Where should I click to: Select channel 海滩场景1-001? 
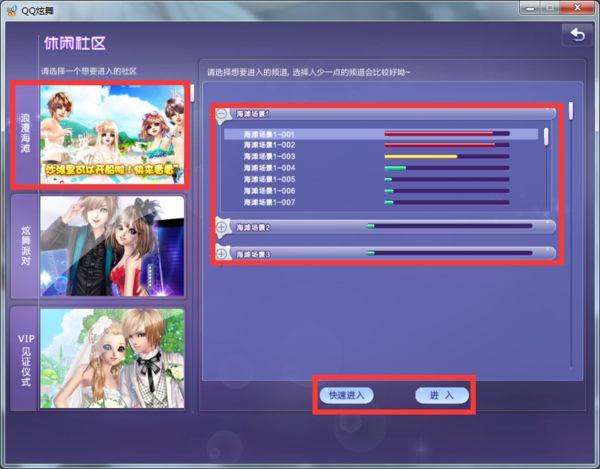click(x=381, y=134)
